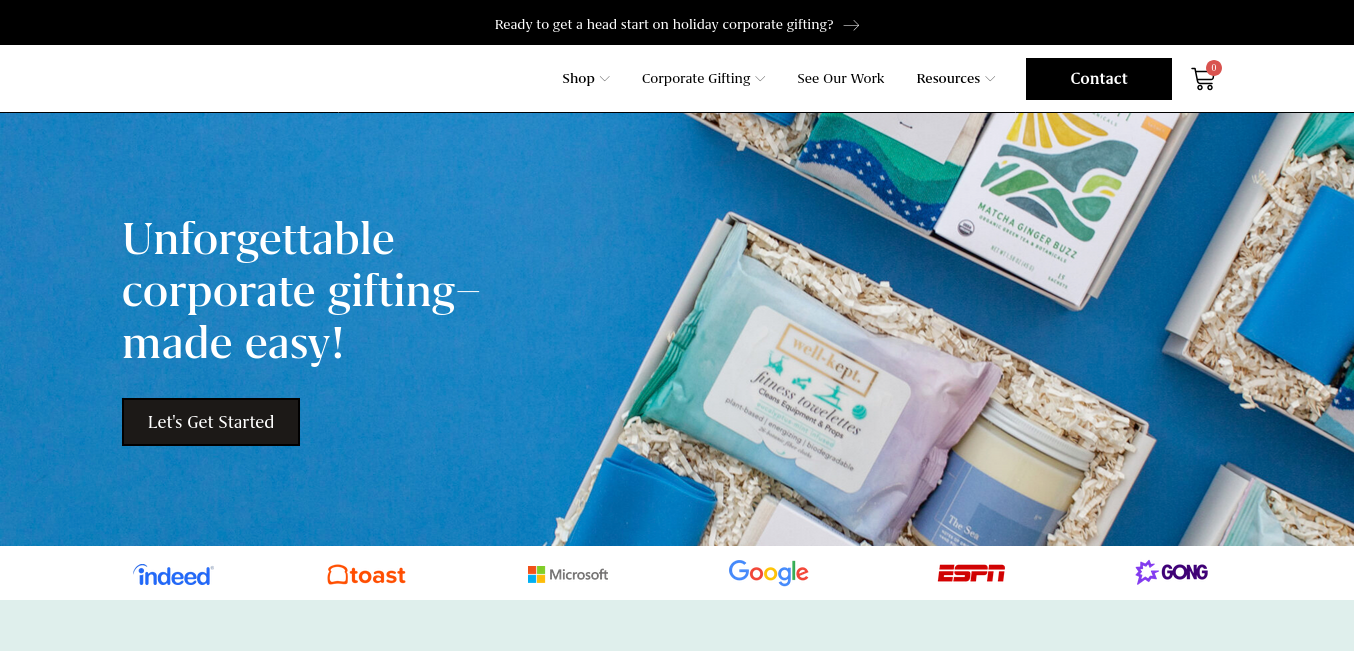1366x651 pixels.
Task: Click the Indeed logo
Action: tap(173, 574)
